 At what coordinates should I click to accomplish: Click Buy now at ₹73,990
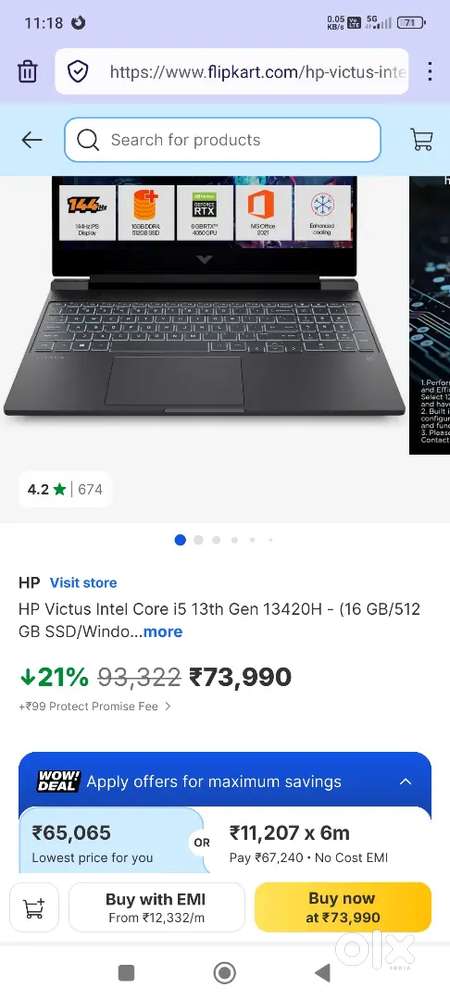click(343, 907)
